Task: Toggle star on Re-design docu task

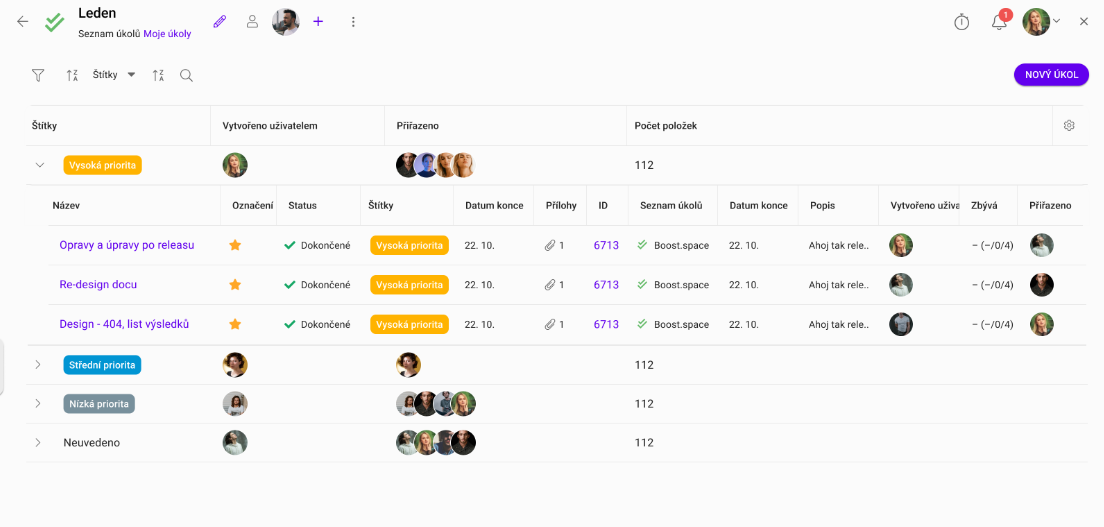Action: 236,285
